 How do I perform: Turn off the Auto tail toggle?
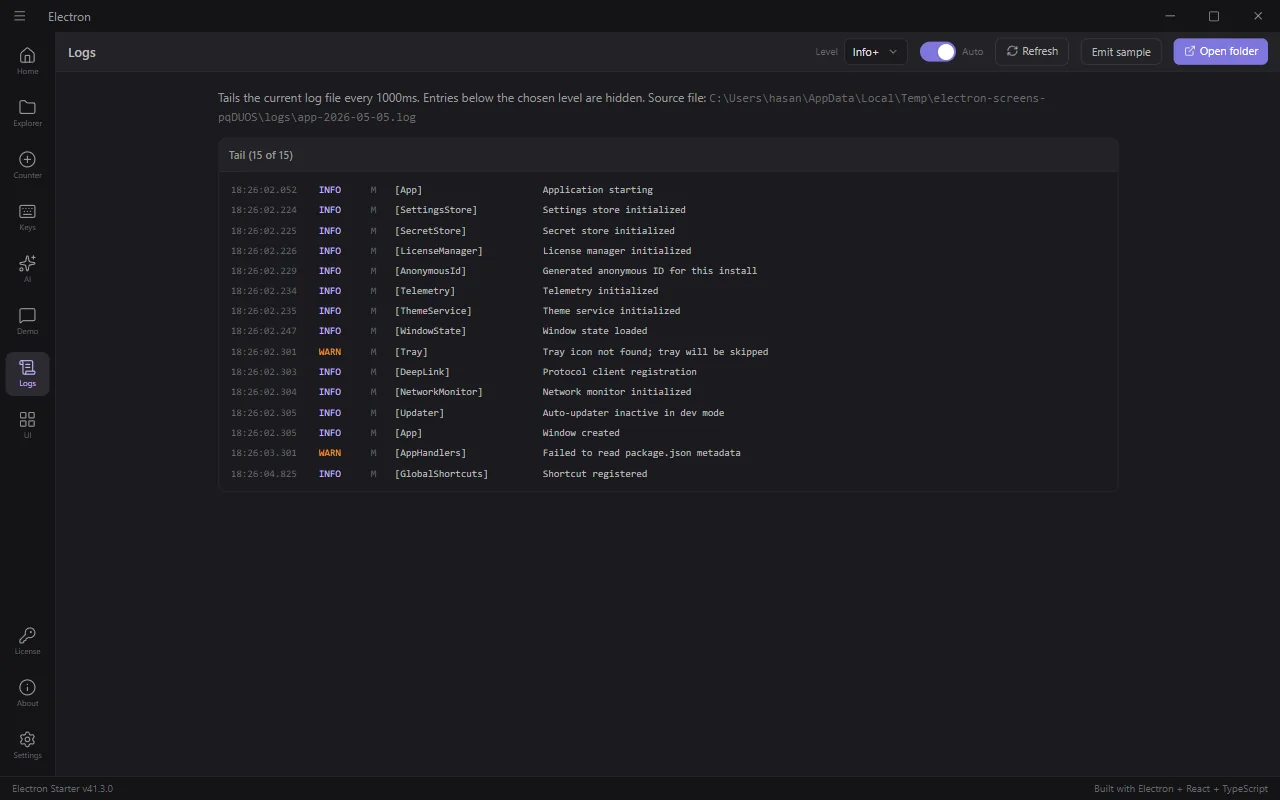[x=938, y=51]
